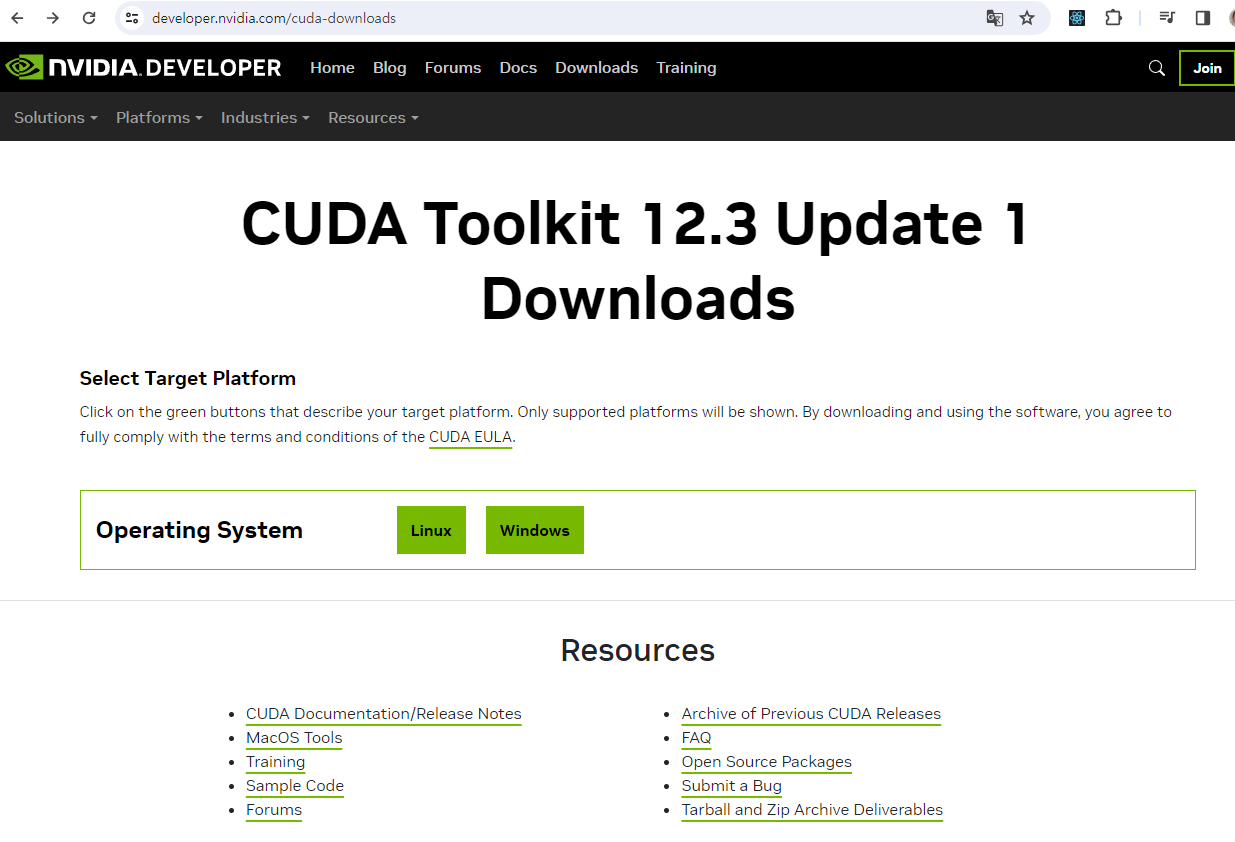1235x842 pixels.
Task: Bookmark this page with the star icon
Action: (x=1027, y=18)
